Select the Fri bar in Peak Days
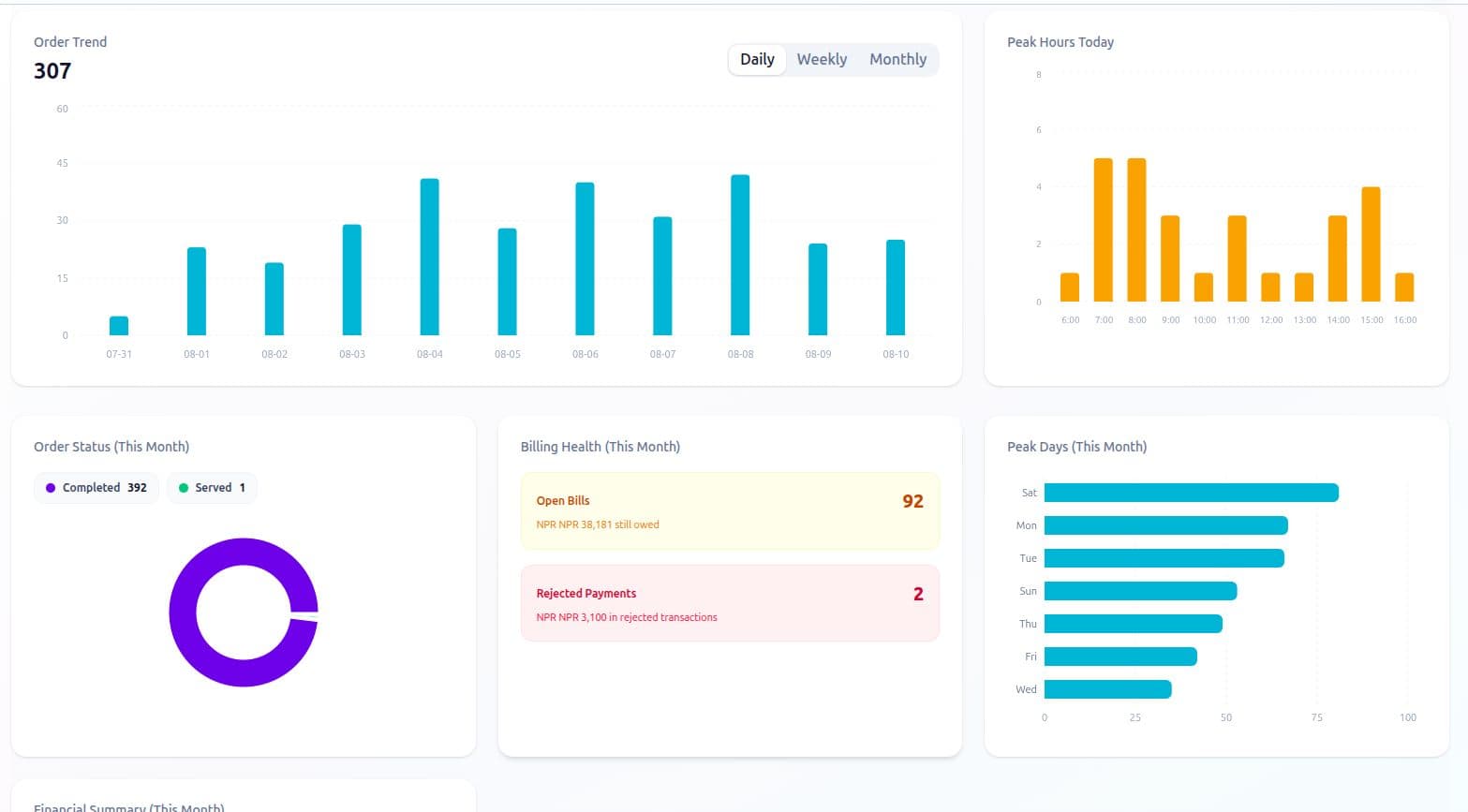 pos(1120,657)
